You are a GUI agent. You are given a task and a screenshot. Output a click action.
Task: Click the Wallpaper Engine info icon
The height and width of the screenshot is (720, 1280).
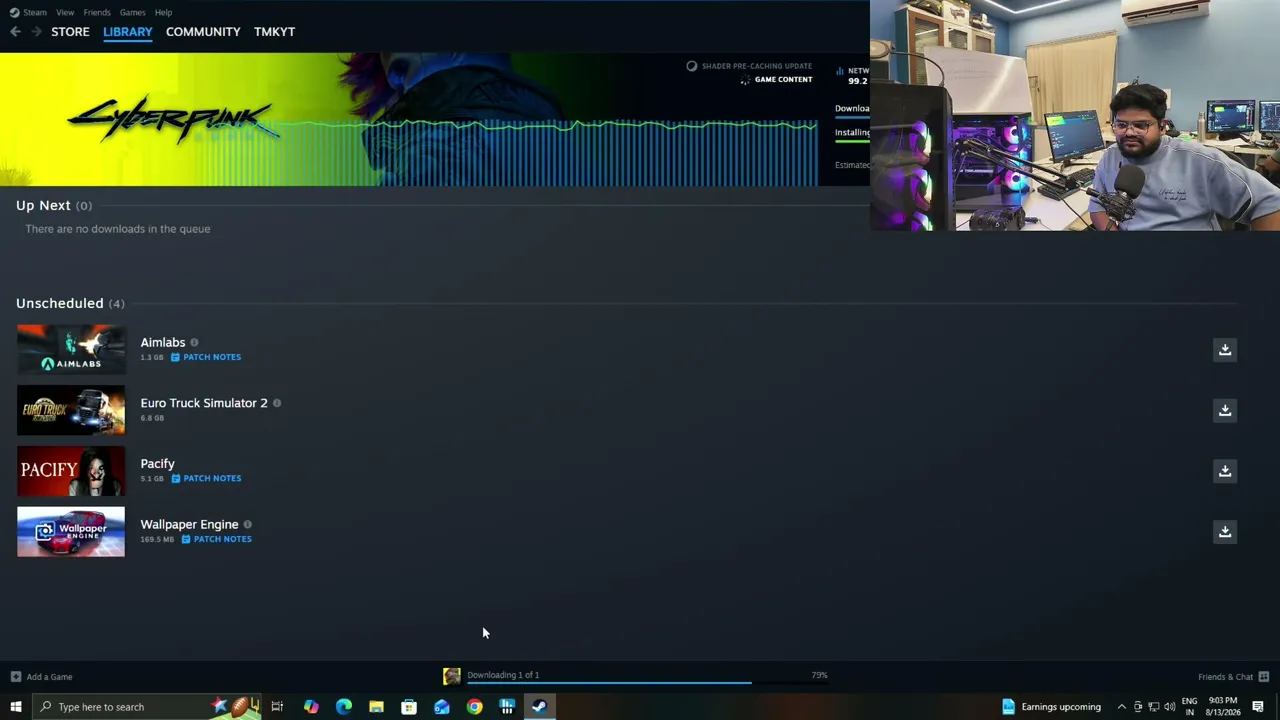(247, 524)
